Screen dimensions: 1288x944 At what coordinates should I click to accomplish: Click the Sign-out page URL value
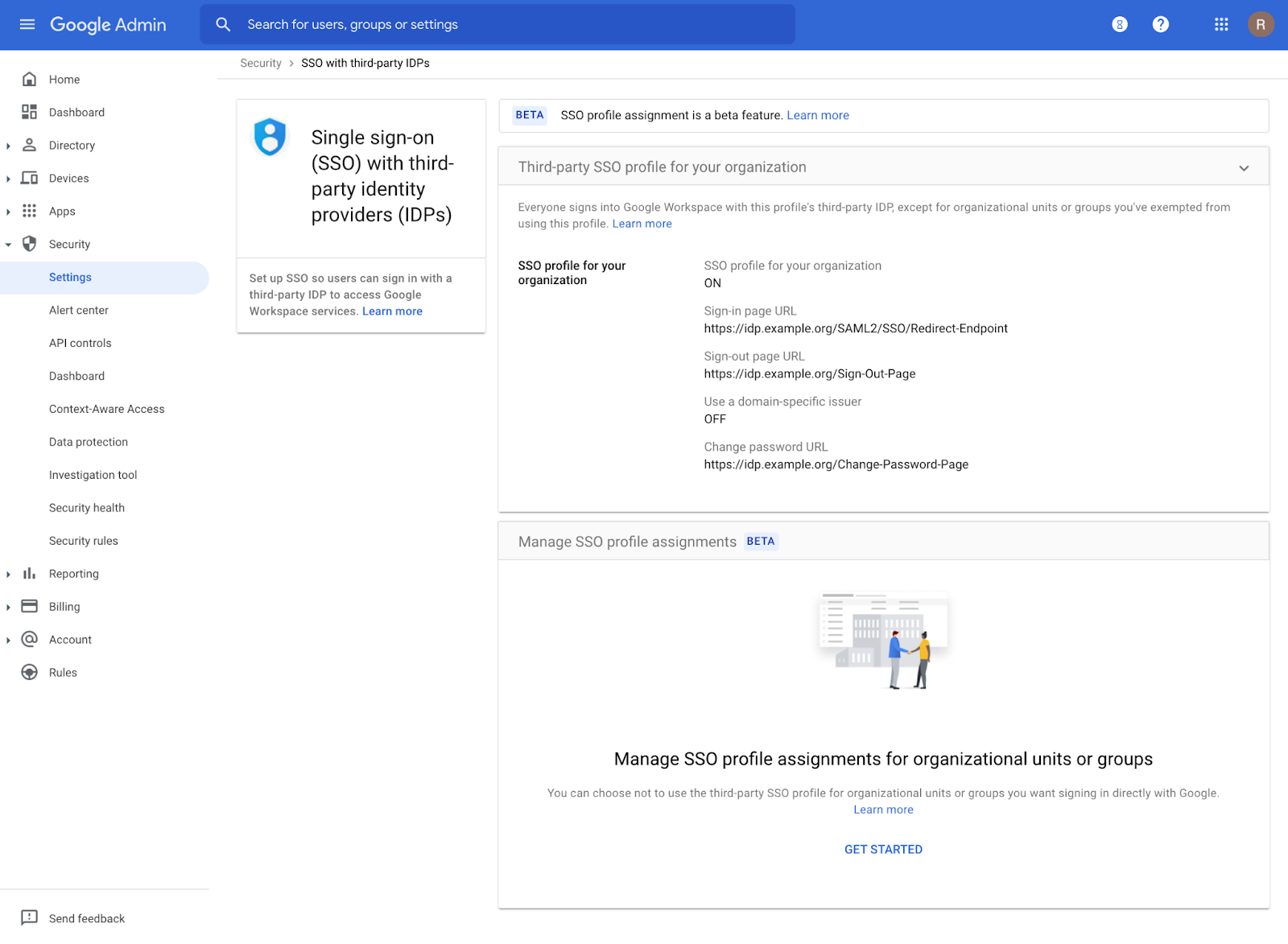pyautogui.click(x=810, y=373)
